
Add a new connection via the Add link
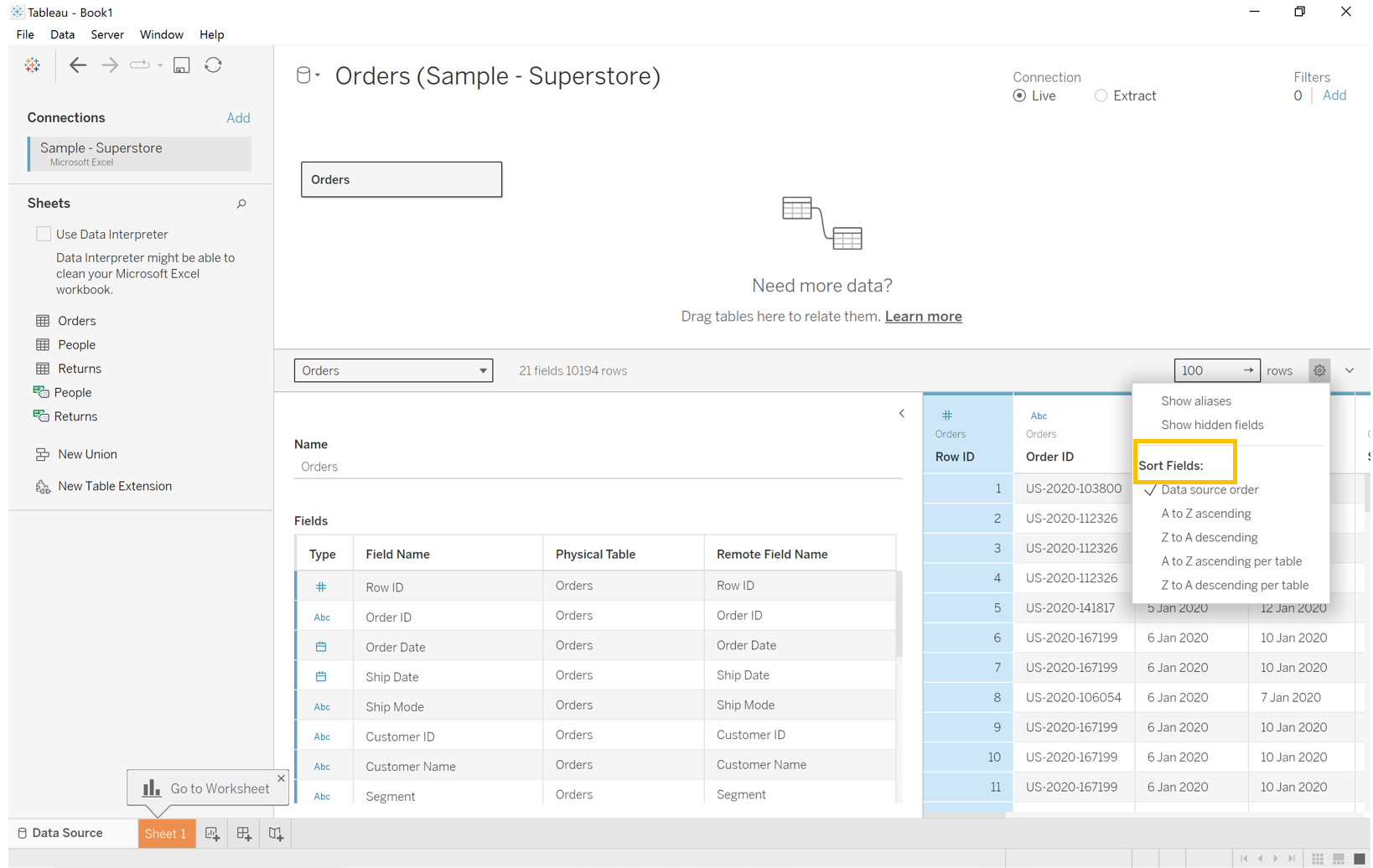pos(238,117)
